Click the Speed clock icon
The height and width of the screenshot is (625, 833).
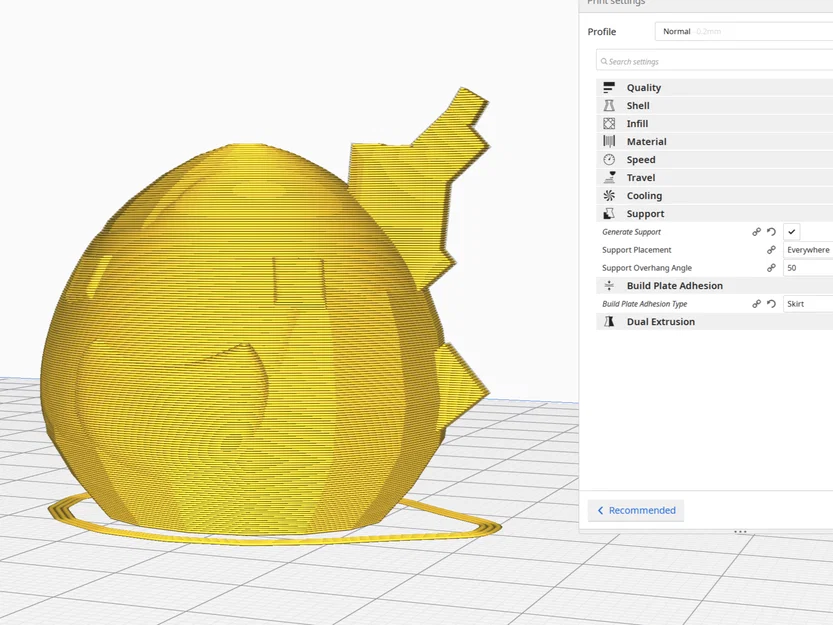609,159
